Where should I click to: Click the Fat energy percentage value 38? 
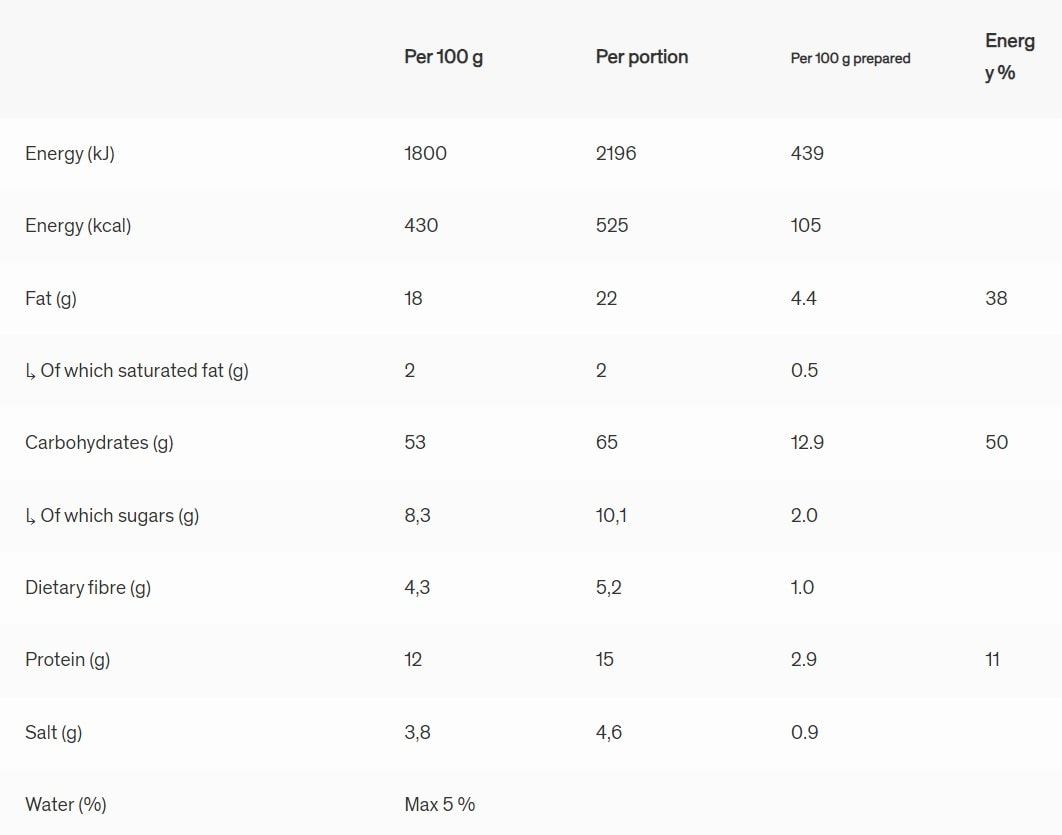[996, 298]
